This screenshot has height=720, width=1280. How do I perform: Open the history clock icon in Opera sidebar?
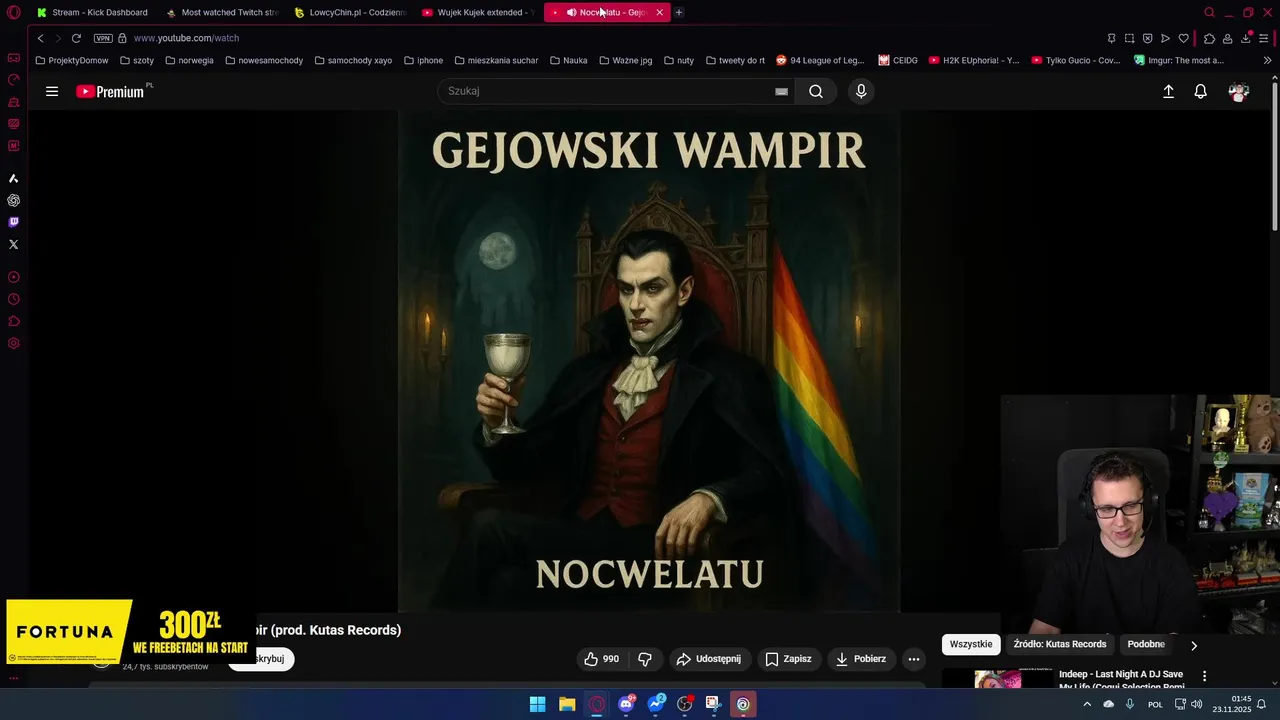tap(13, 300)
